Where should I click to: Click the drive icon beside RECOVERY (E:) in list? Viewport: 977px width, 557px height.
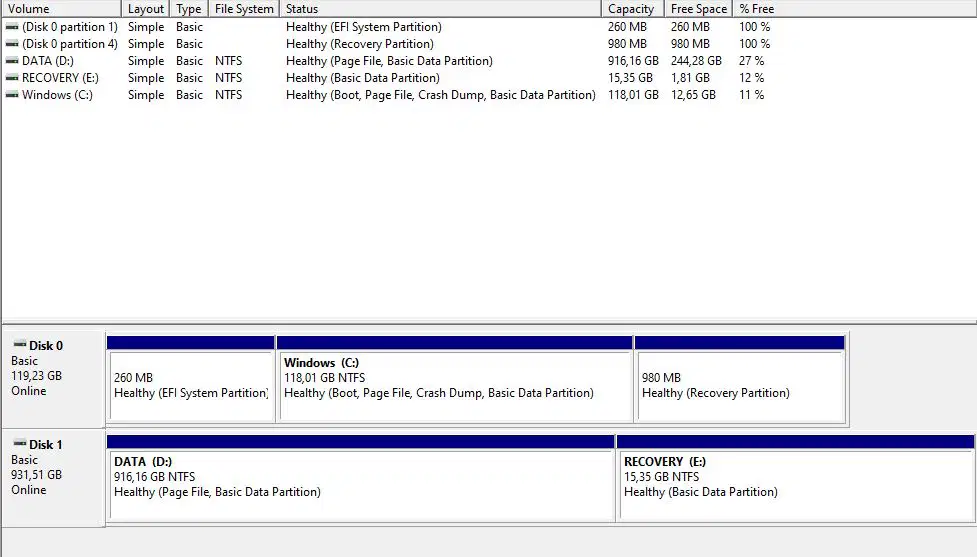12,77
